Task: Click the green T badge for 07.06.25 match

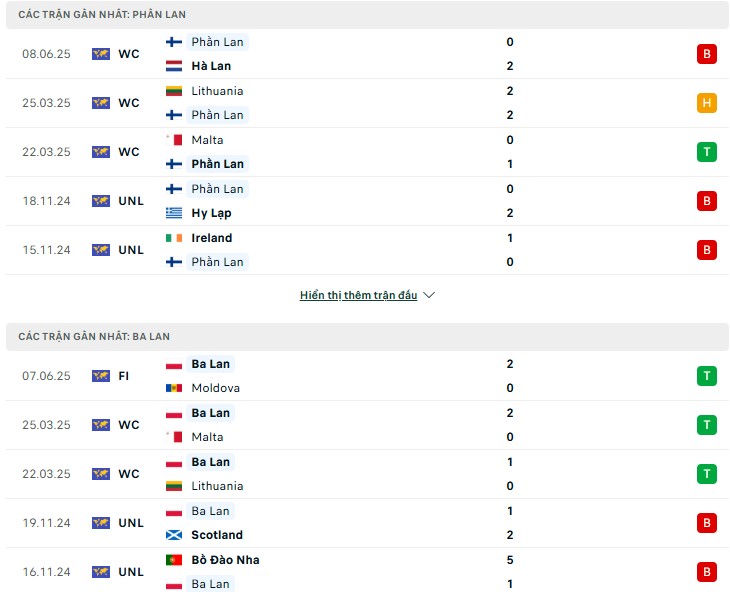Action: tap(706, 376)
